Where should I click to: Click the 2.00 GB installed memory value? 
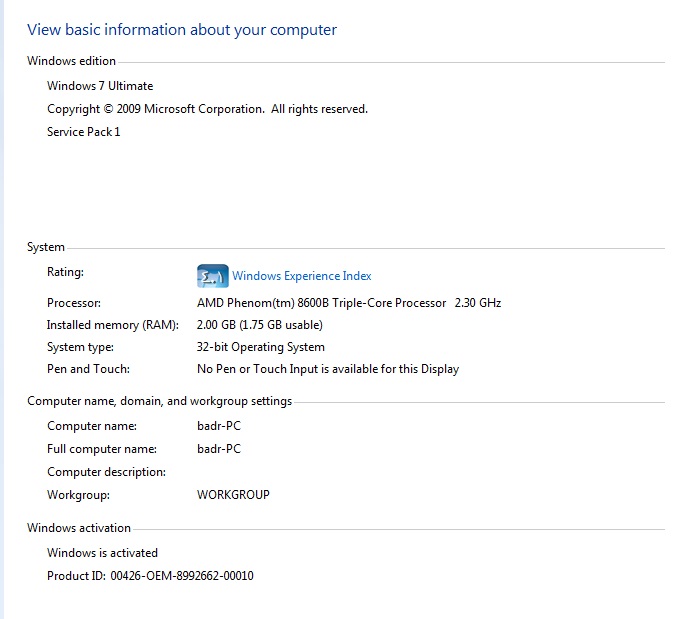coord(259,325)
